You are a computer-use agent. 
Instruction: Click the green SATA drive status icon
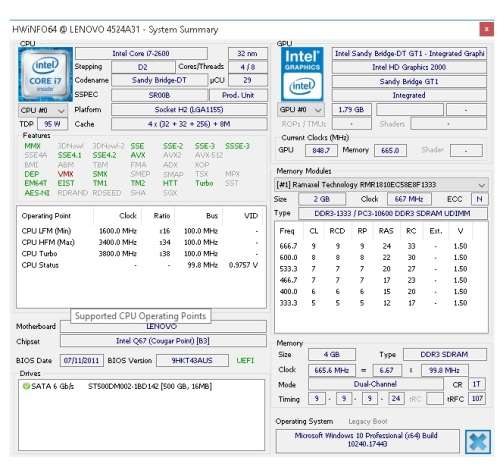pos(26,386)
